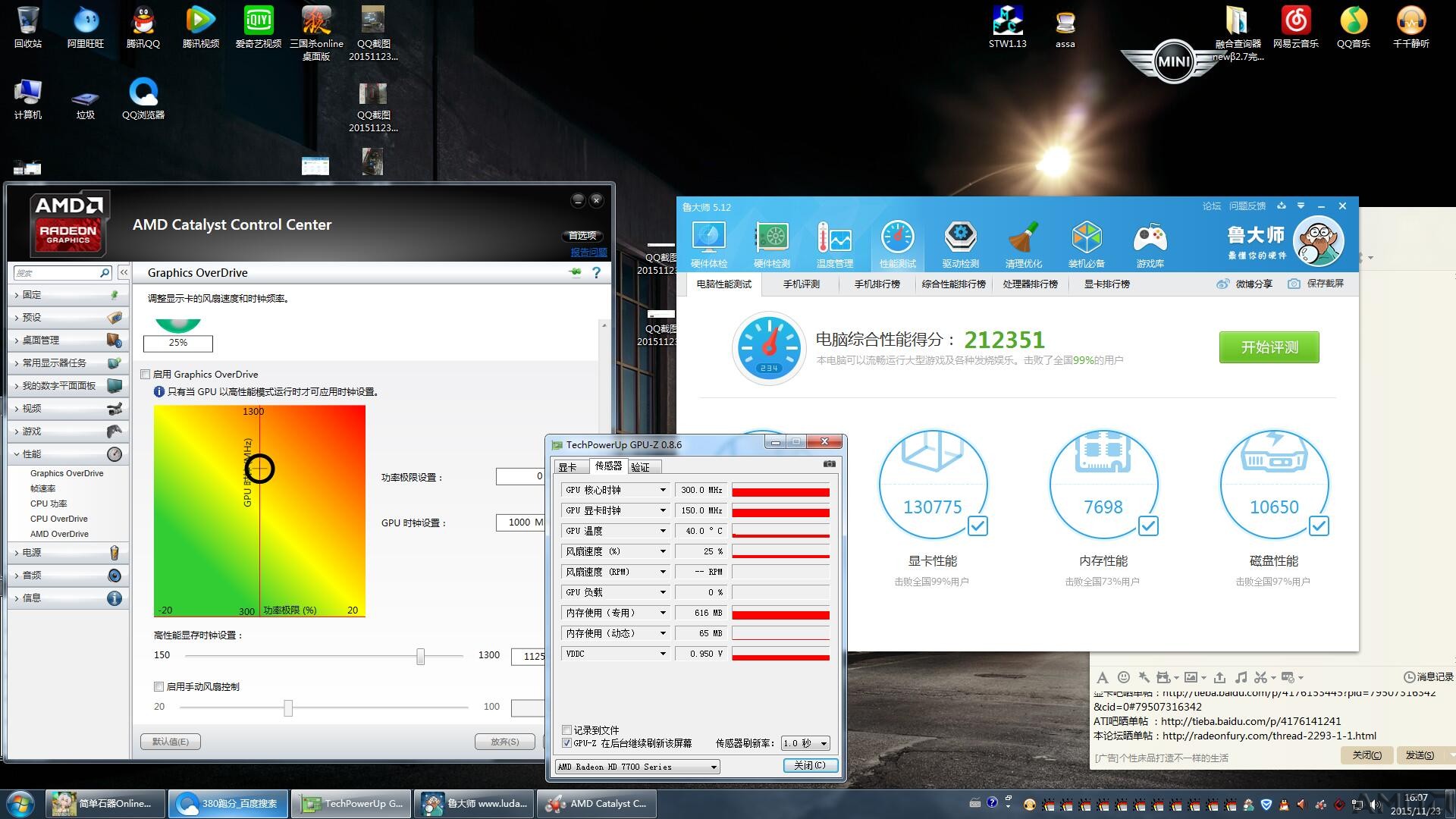The height and width of the screenshot is (819, 1456).
Task: Click the green pin icon in Graphics OverDrive
Action: click(576, 272)
